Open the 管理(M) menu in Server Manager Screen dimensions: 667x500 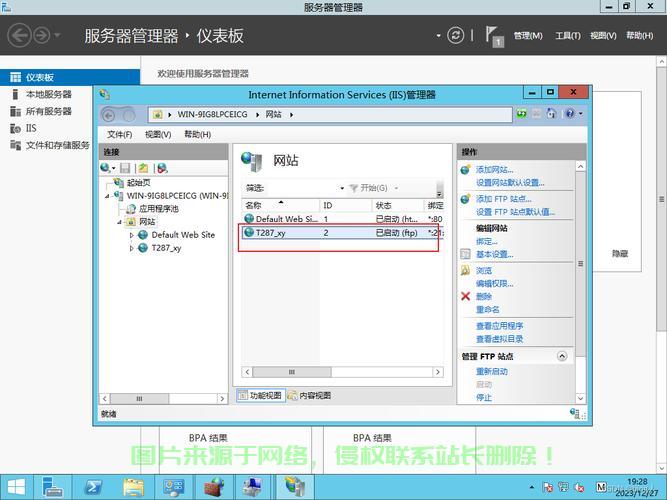pyautogui.click(x=528, y=36)
